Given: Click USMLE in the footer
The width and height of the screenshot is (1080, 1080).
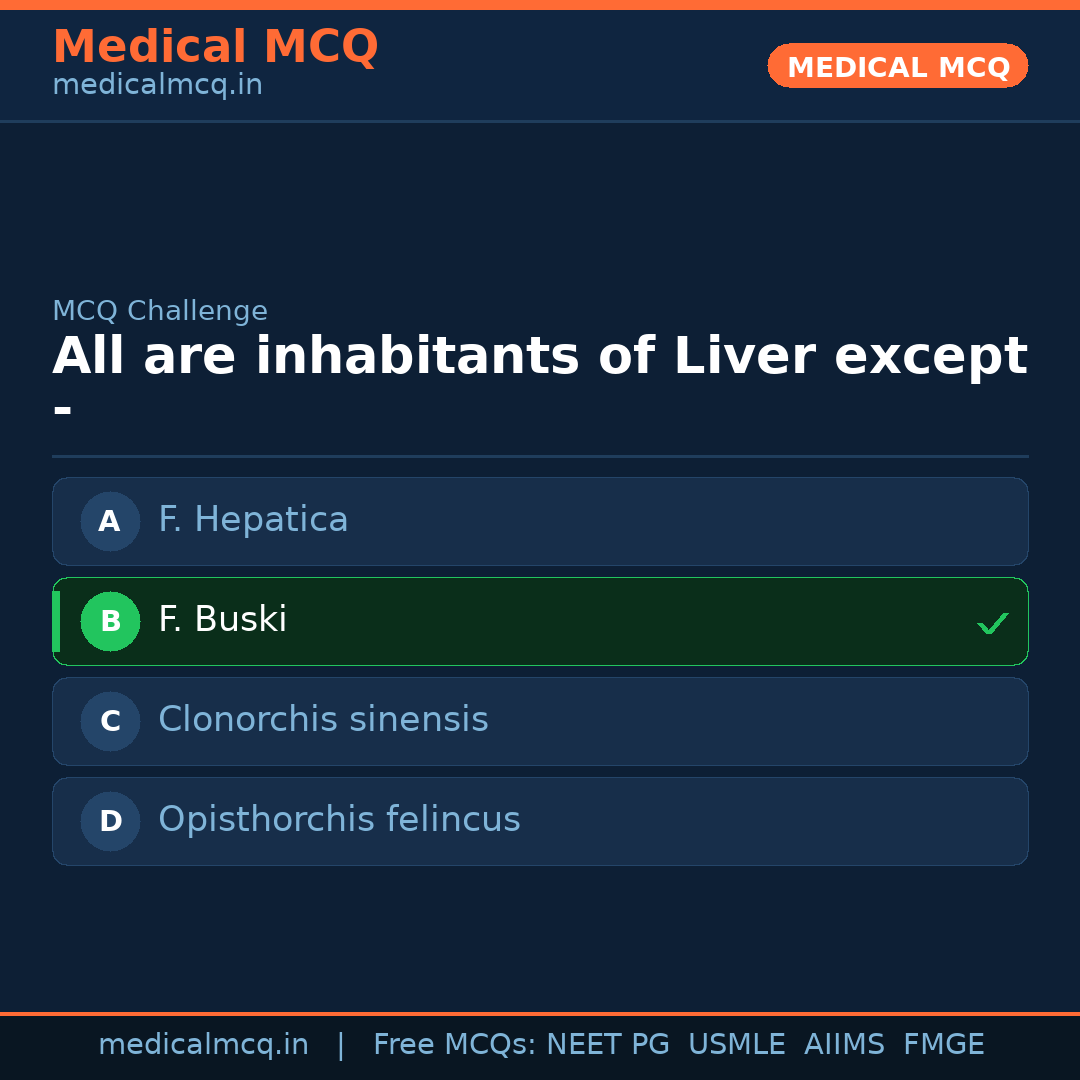Looking at the screenshot, I should tap(736, 1045).
